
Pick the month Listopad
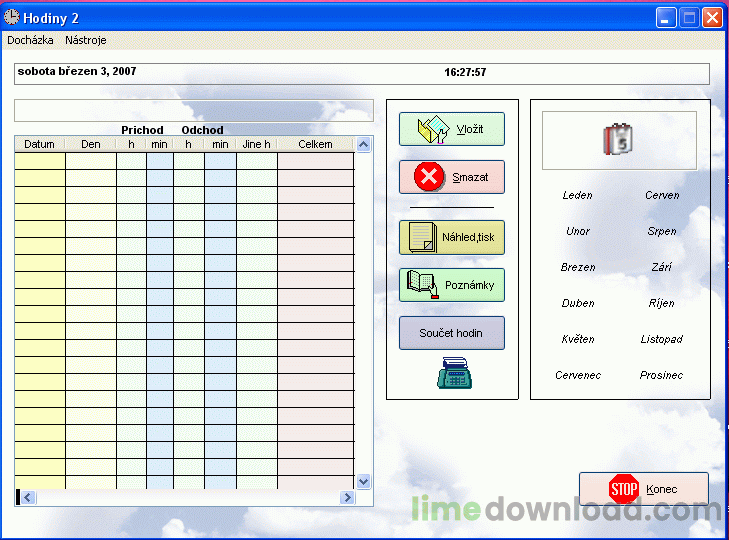[x=662, y=339]
